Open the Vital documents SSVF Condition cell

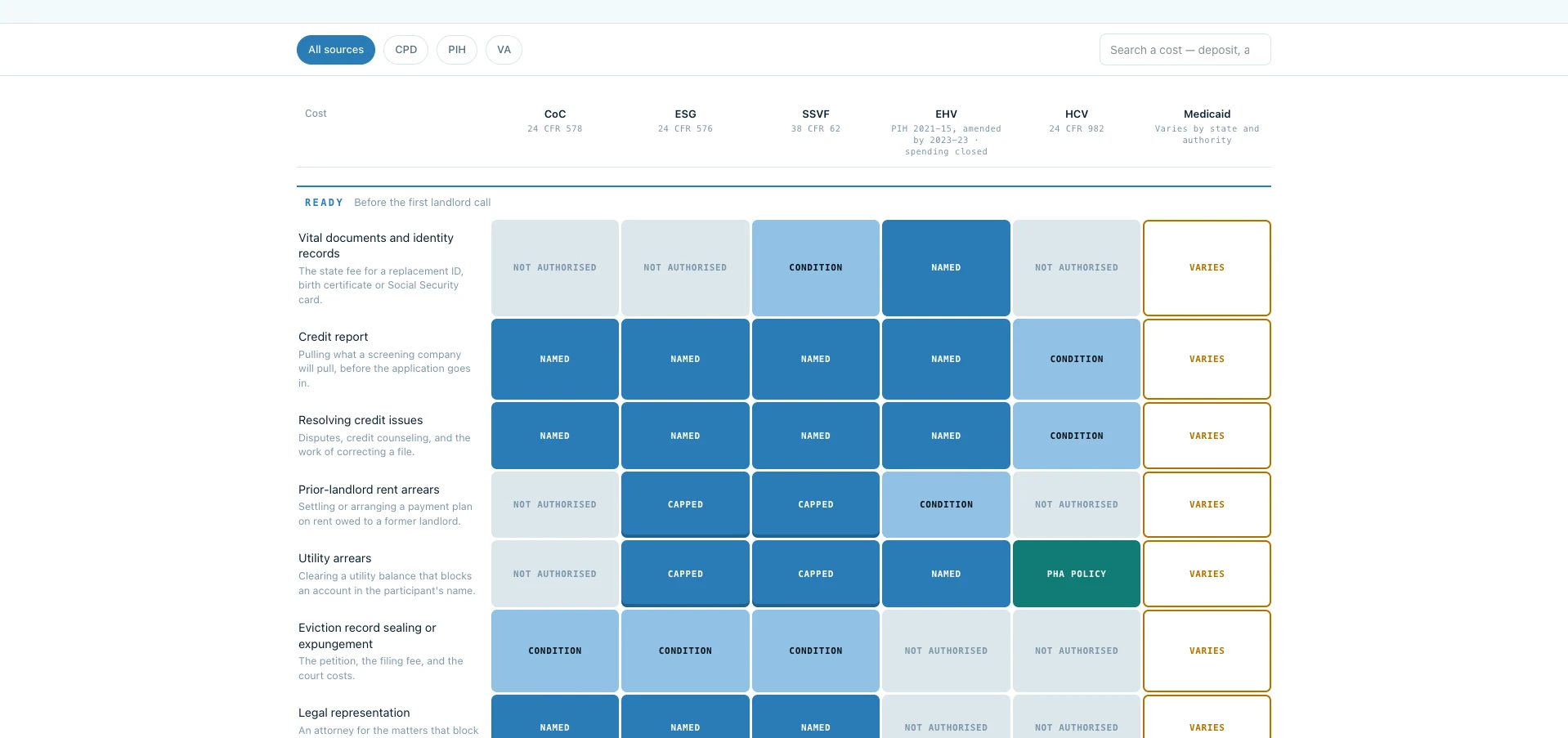816,268
